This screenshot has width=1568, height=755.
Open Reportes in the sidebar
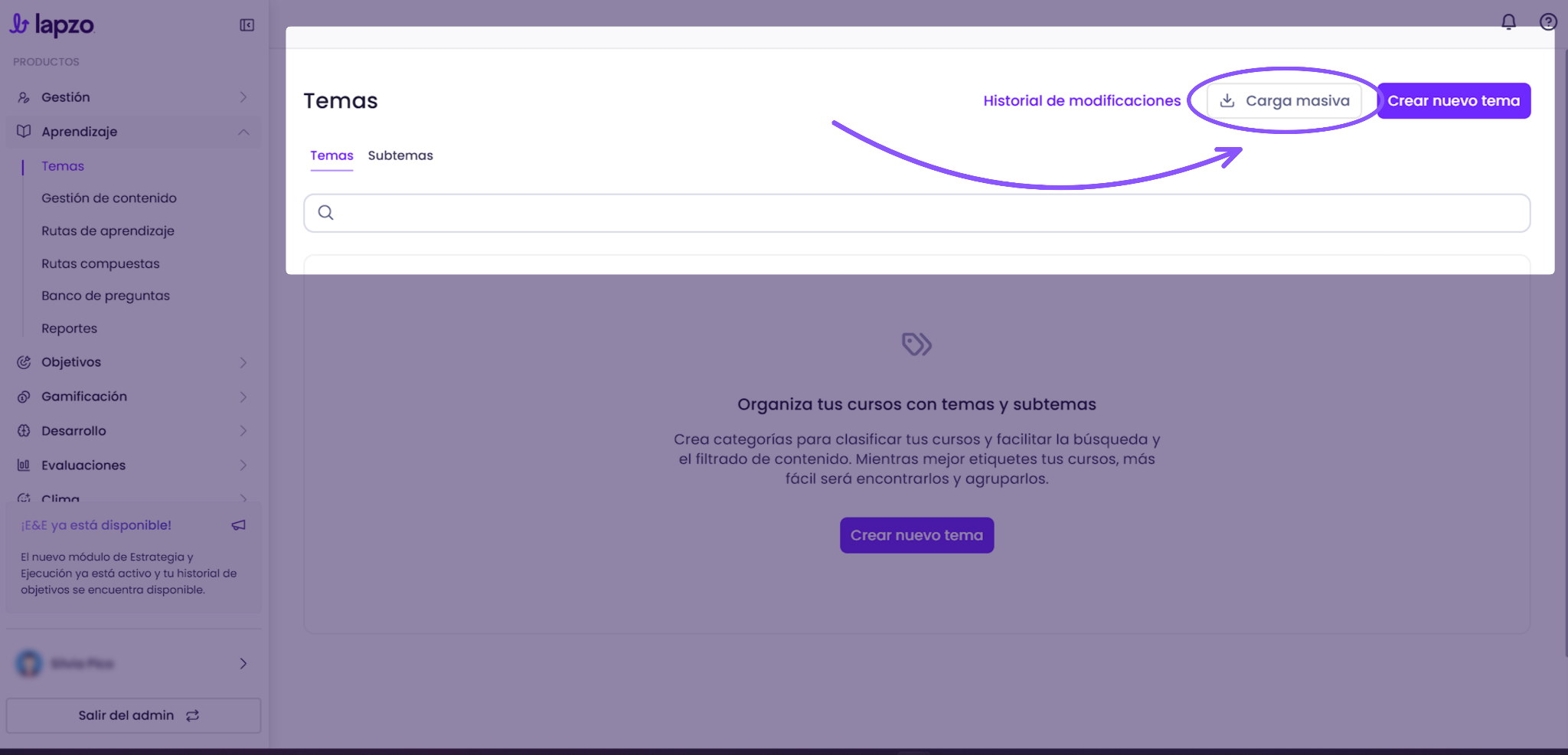click(69, 328)
